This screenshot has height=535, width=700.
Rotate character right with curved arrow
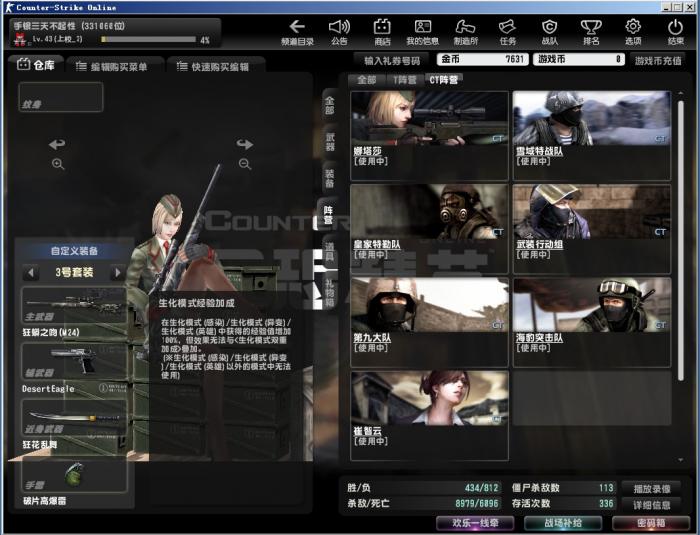click(245, 144)
